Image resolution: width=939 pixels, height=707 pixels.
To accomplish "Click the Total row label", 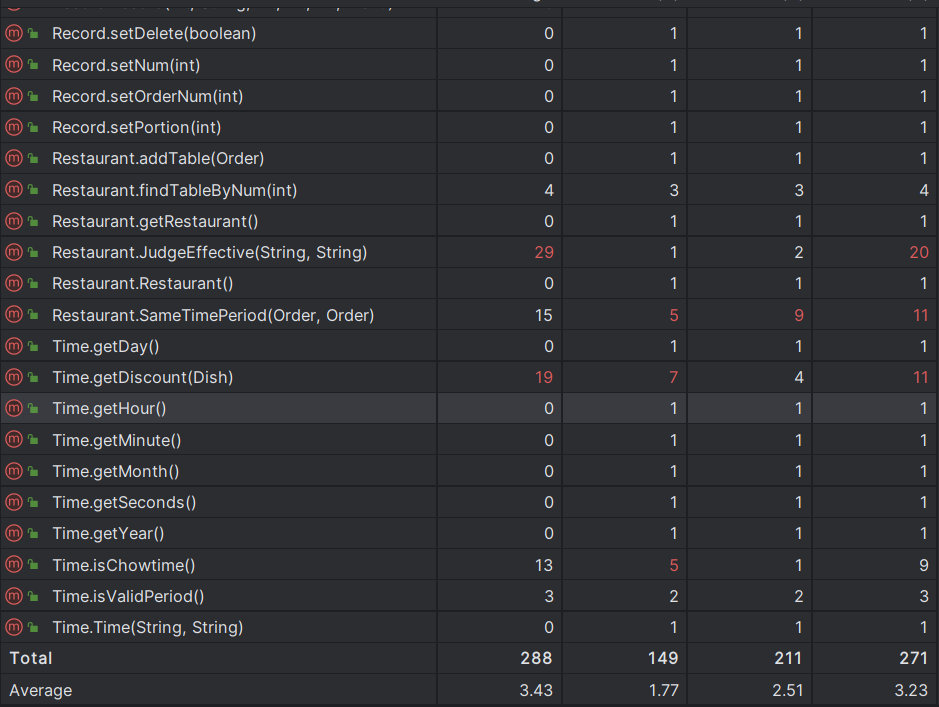I will point(31,658).
